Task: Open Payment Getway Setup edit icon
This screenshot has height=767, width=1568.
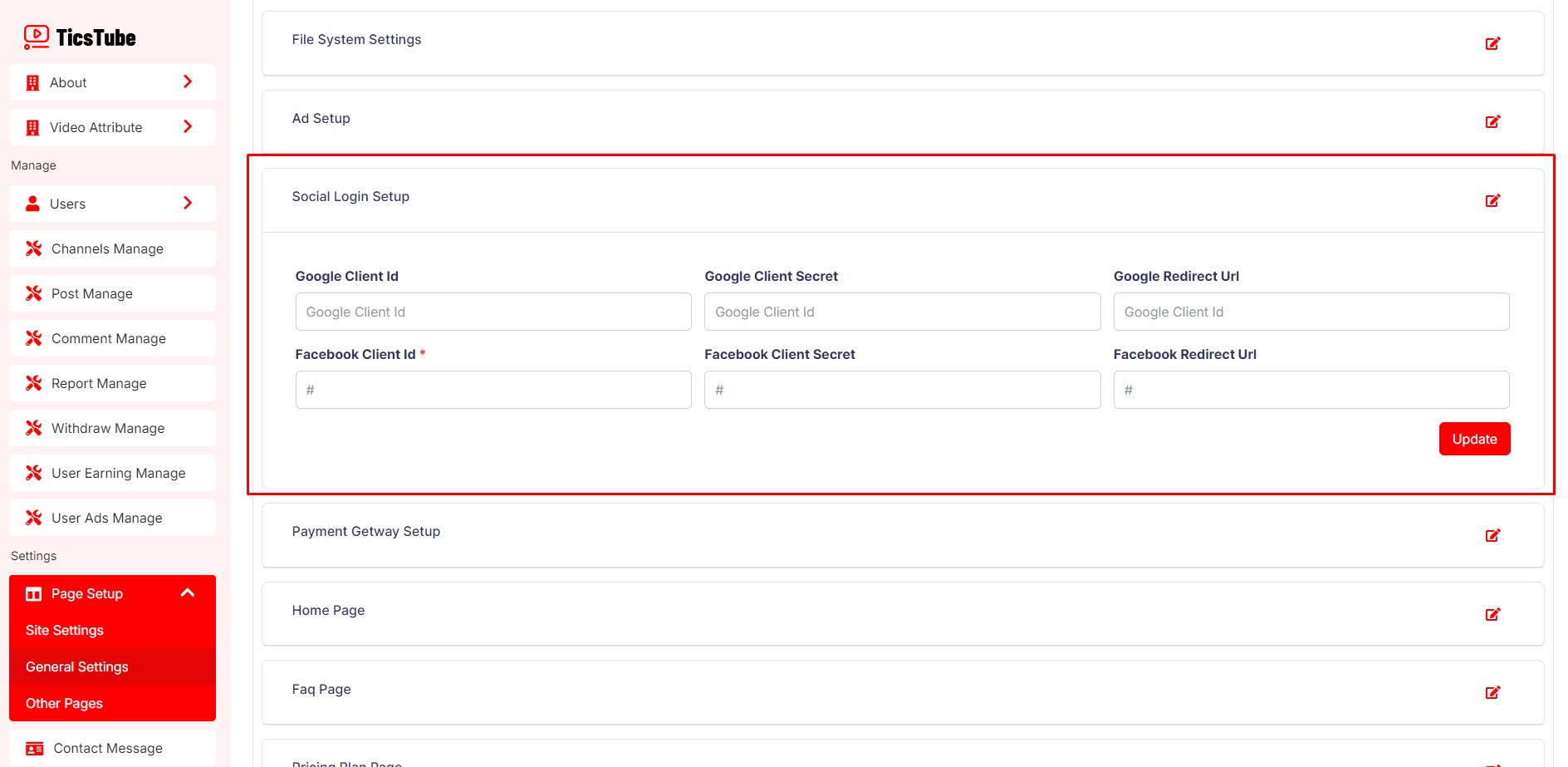Action: tap(1492, 535)
